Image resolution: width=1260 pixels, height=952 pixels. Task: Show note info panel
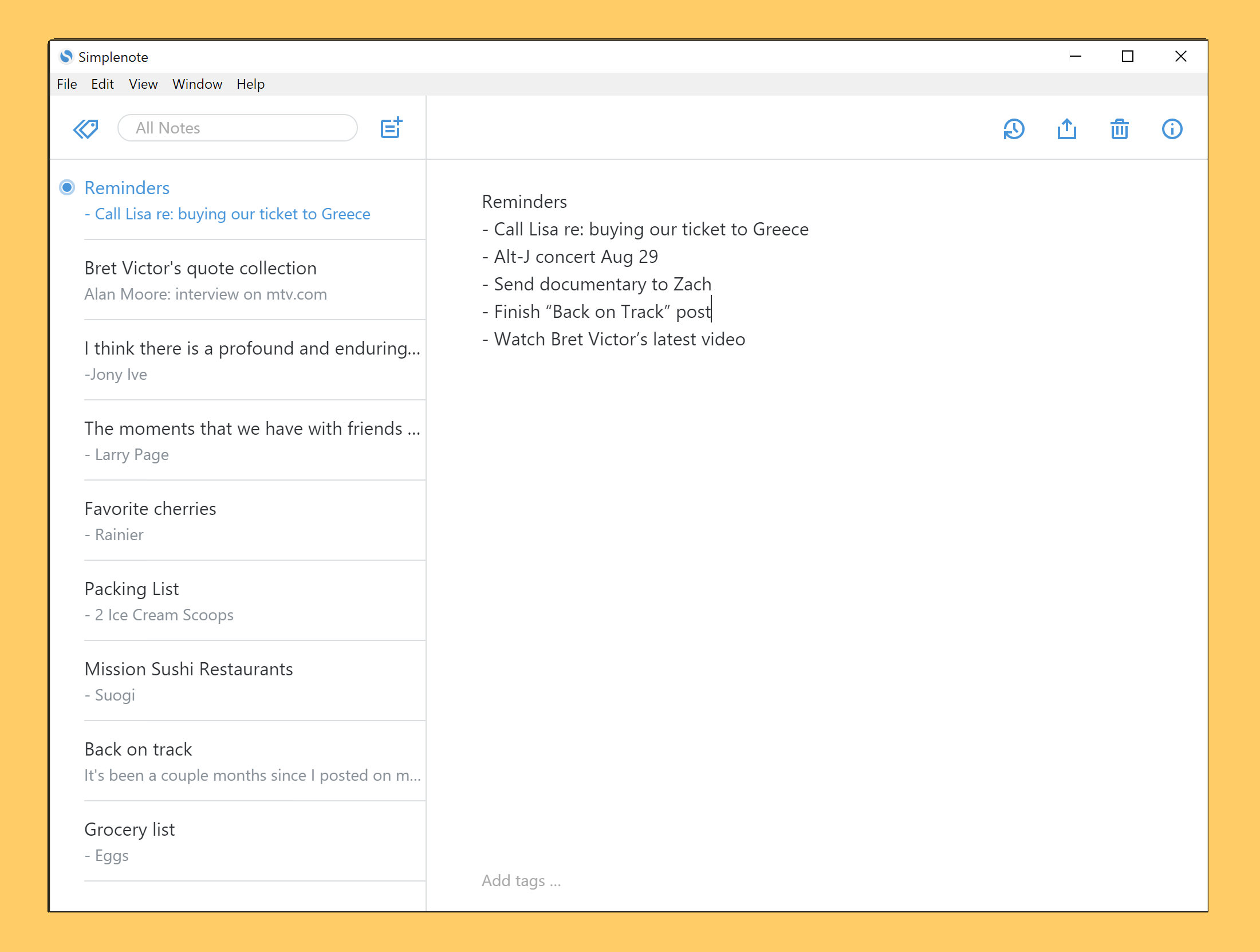click(x=1172, y=129)
